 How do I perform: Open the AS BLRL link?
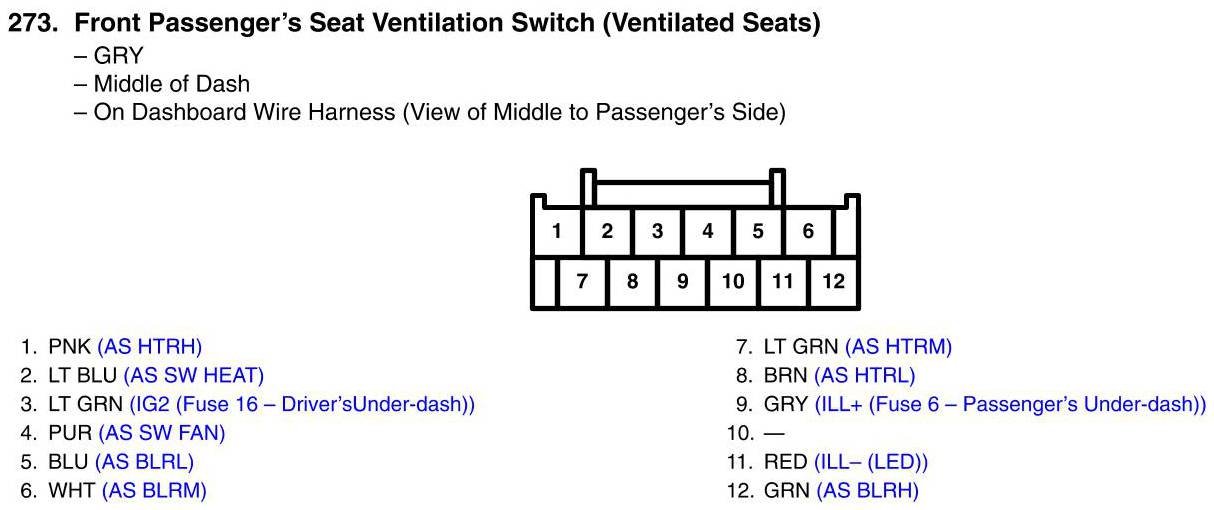(144, 462)
